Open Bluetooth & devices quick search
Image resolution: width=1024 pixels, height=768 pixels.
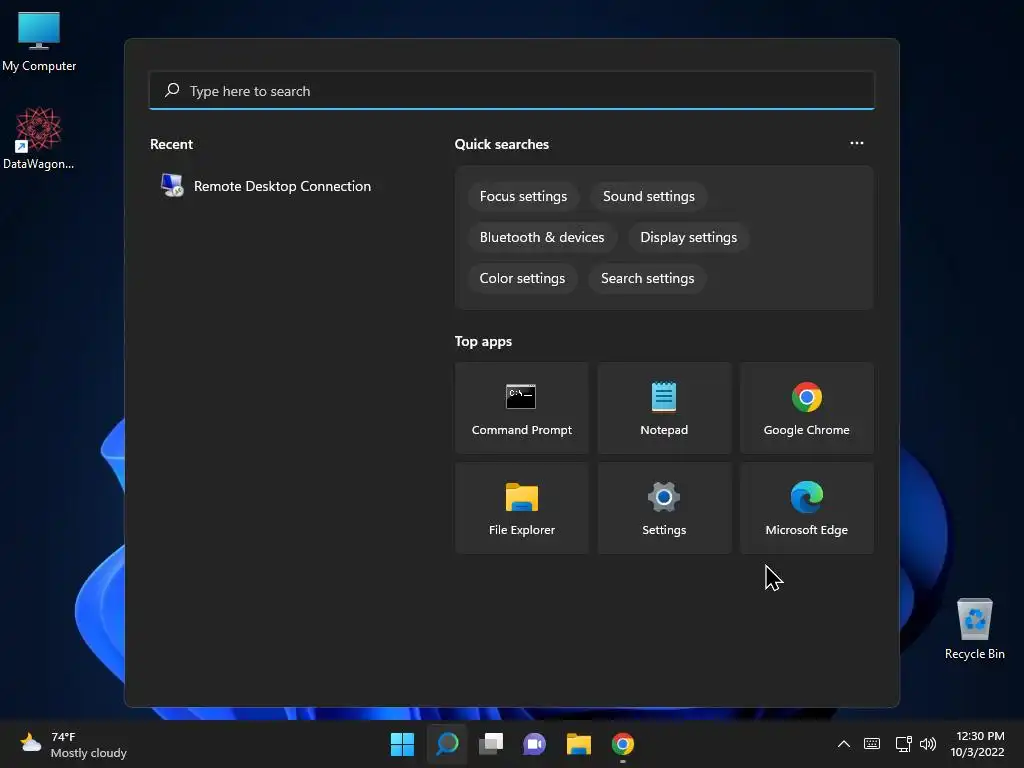pyautogui.click(x=541, y=237)
